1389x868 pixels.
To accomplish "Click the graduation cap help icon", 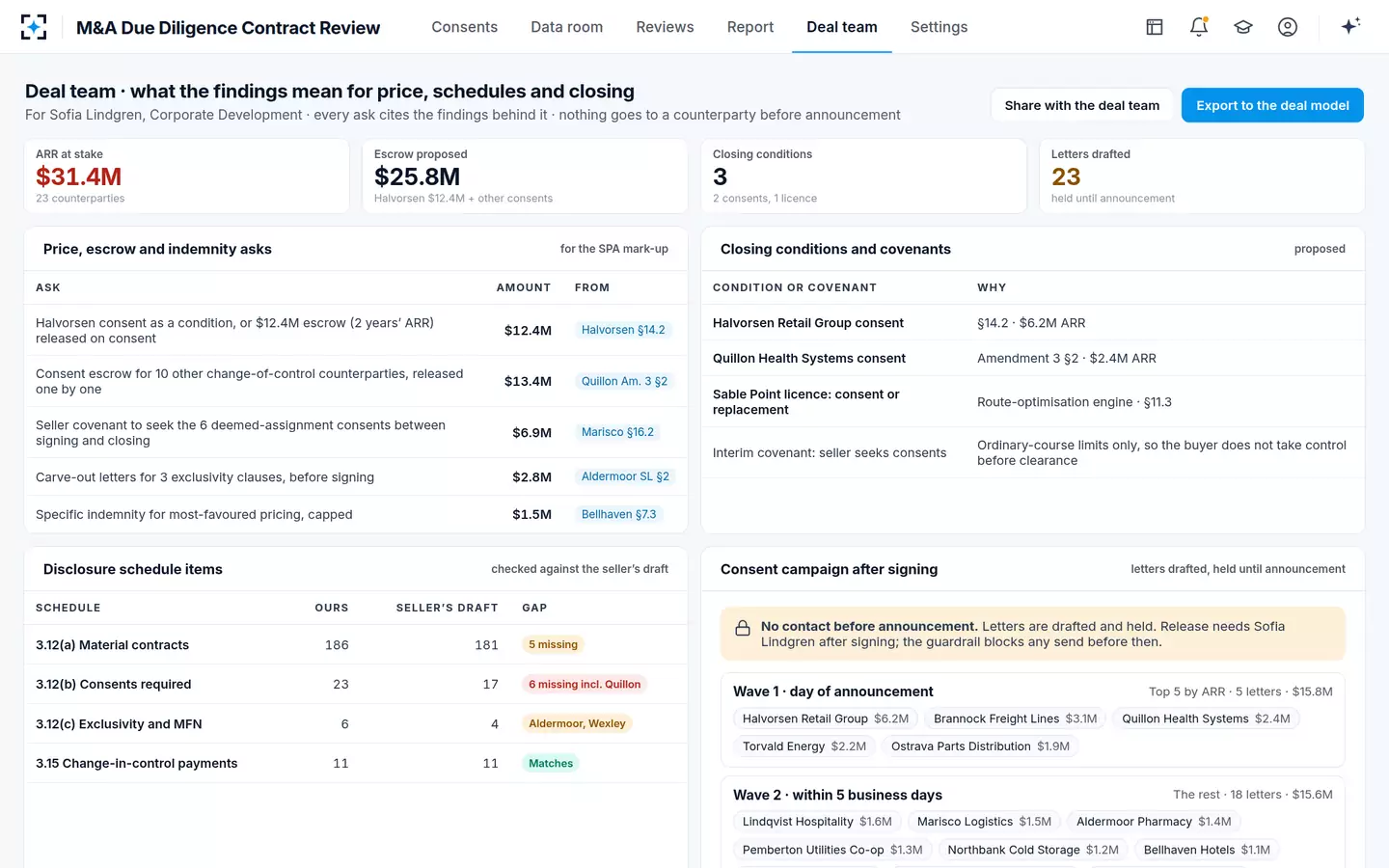I will [x=1243, y=27].
